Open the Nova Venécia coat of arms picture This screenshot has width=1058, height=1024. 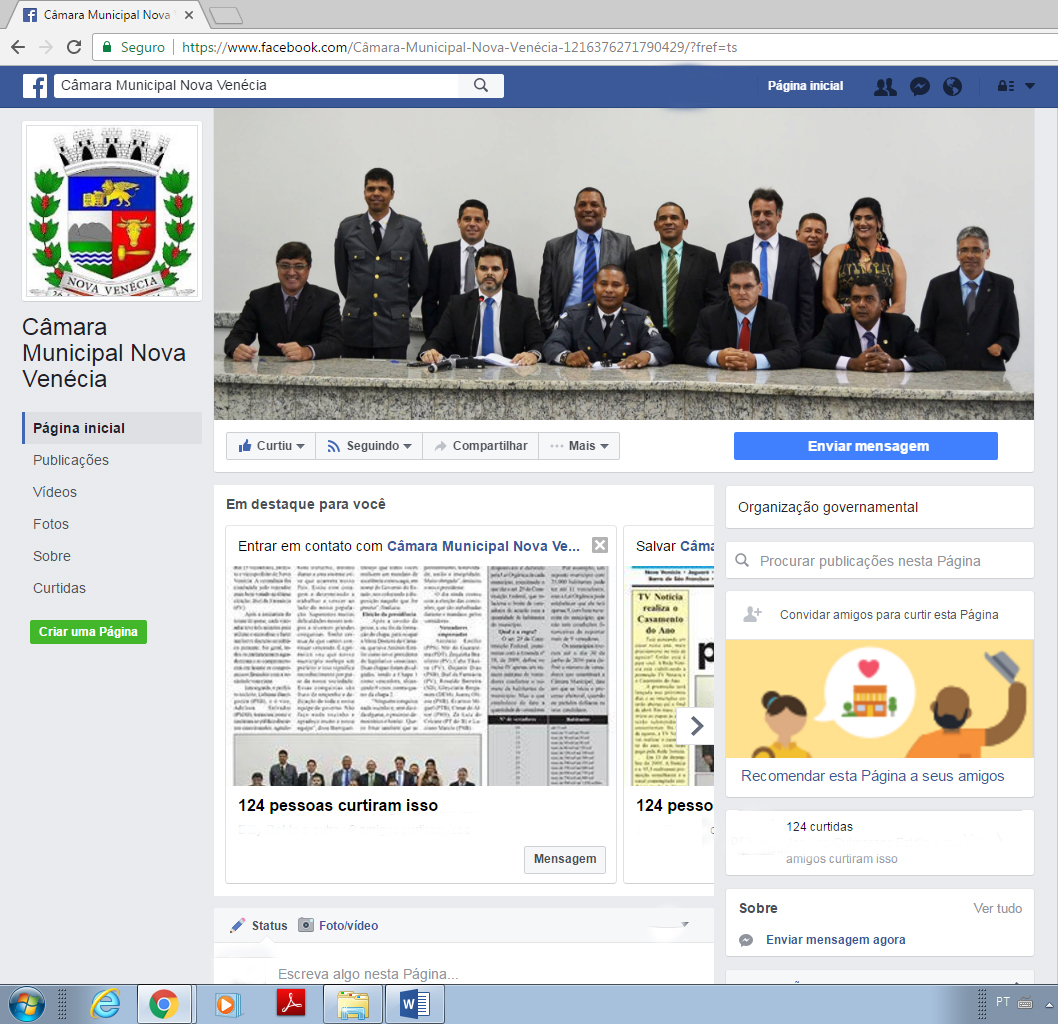tap(112, 211)
